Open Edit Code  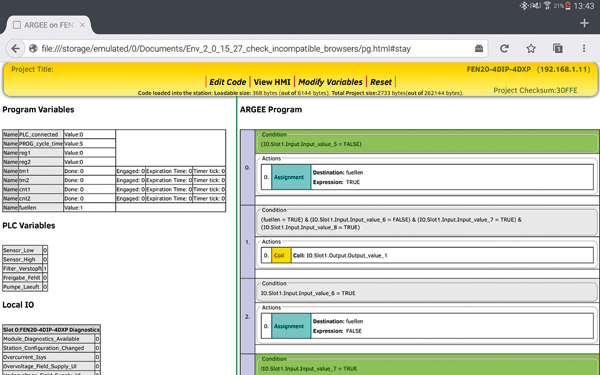pos(227,82)
